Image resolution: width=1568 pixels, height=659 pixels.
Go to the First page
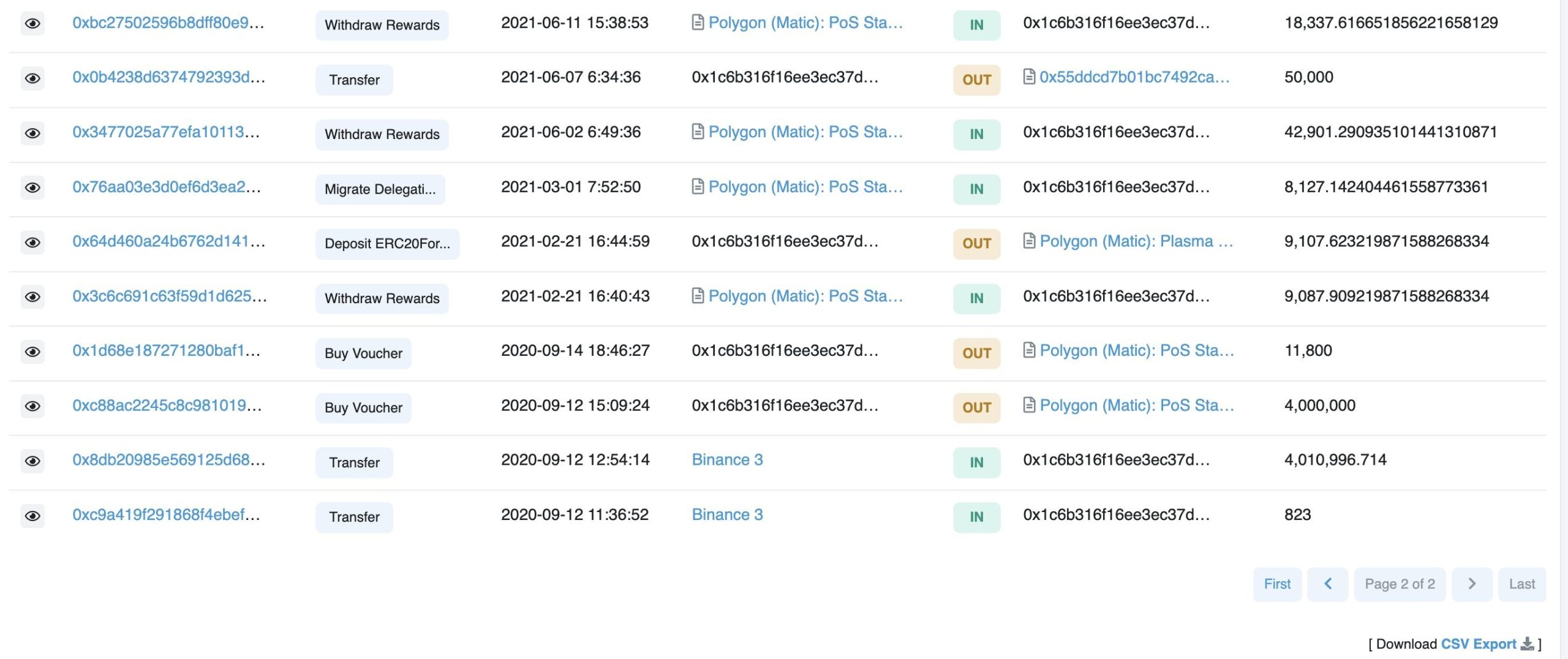(x=1277, y=584)
